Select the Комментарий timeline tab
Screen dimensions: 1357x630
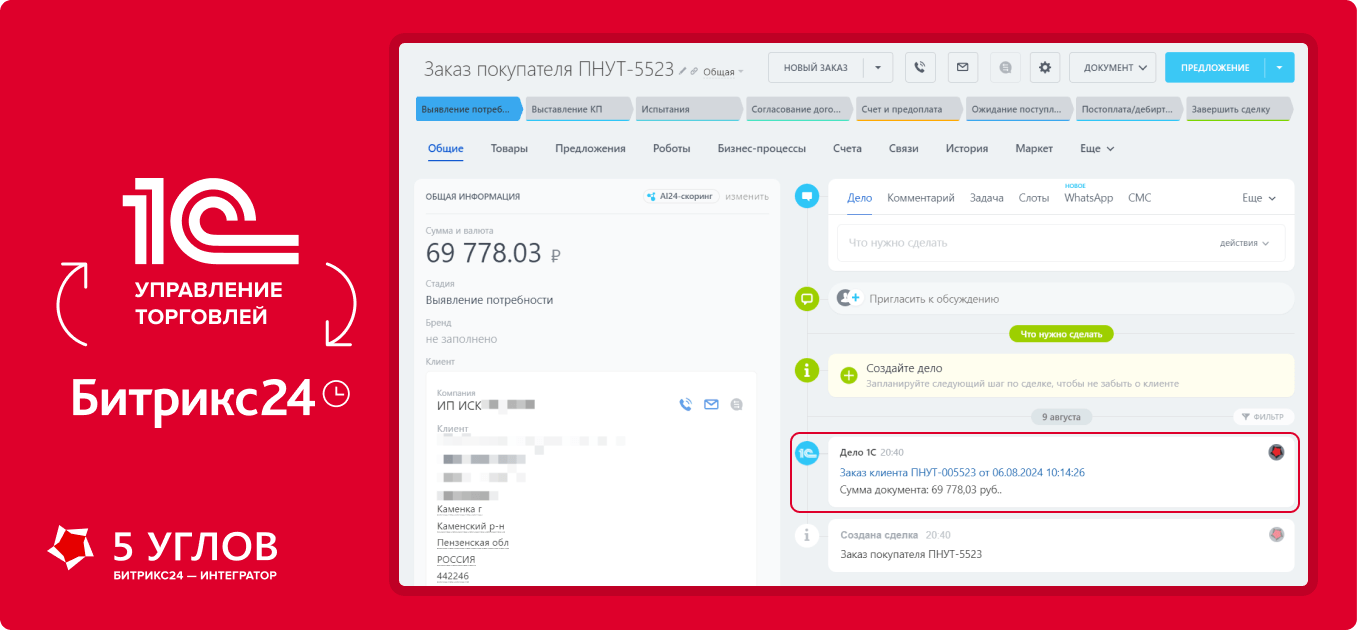point(921,198)
